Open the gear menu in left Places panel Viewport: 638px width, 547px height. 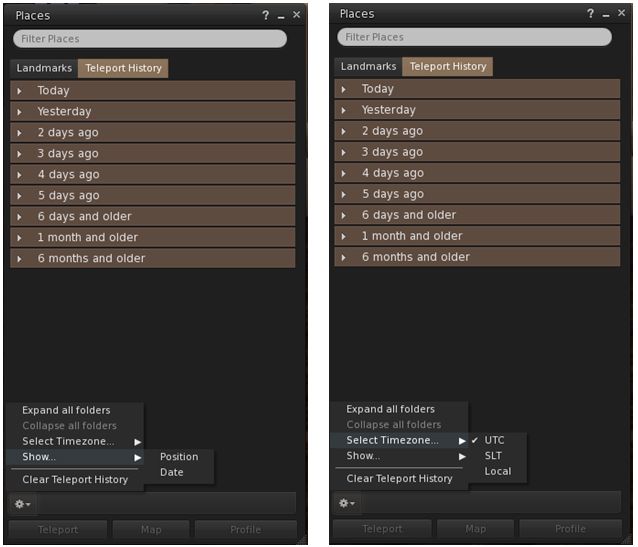pyautogui.click(x=22, y=505)
